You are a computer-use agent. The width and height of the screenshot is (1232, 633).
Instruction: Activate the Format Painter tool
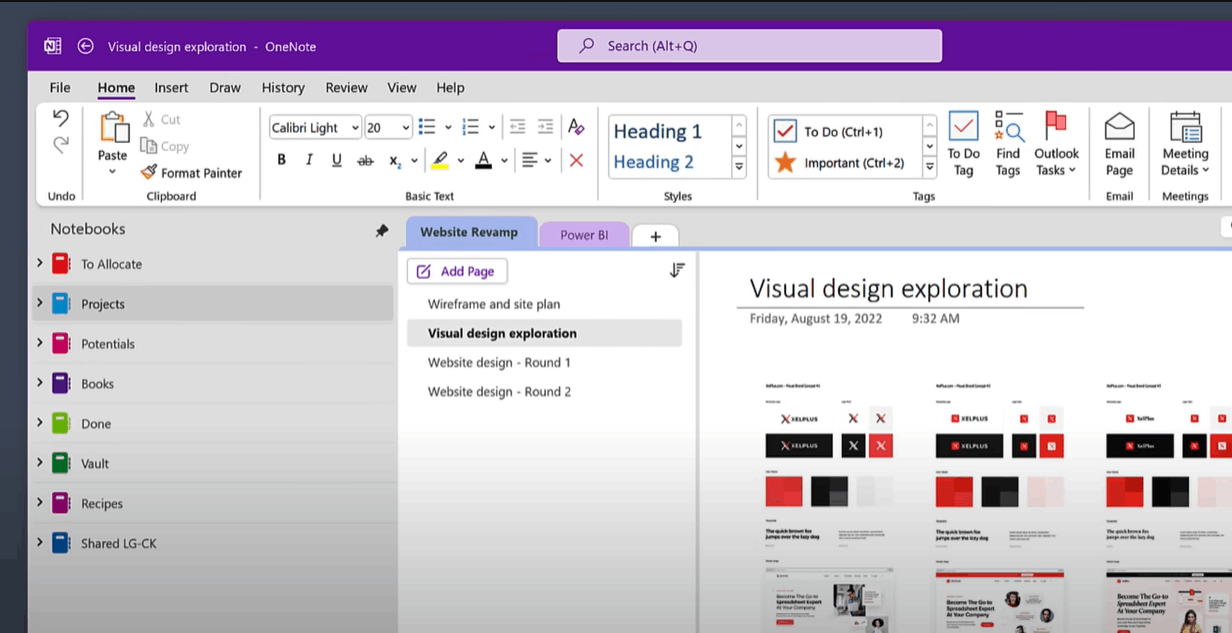pos(192,172)
